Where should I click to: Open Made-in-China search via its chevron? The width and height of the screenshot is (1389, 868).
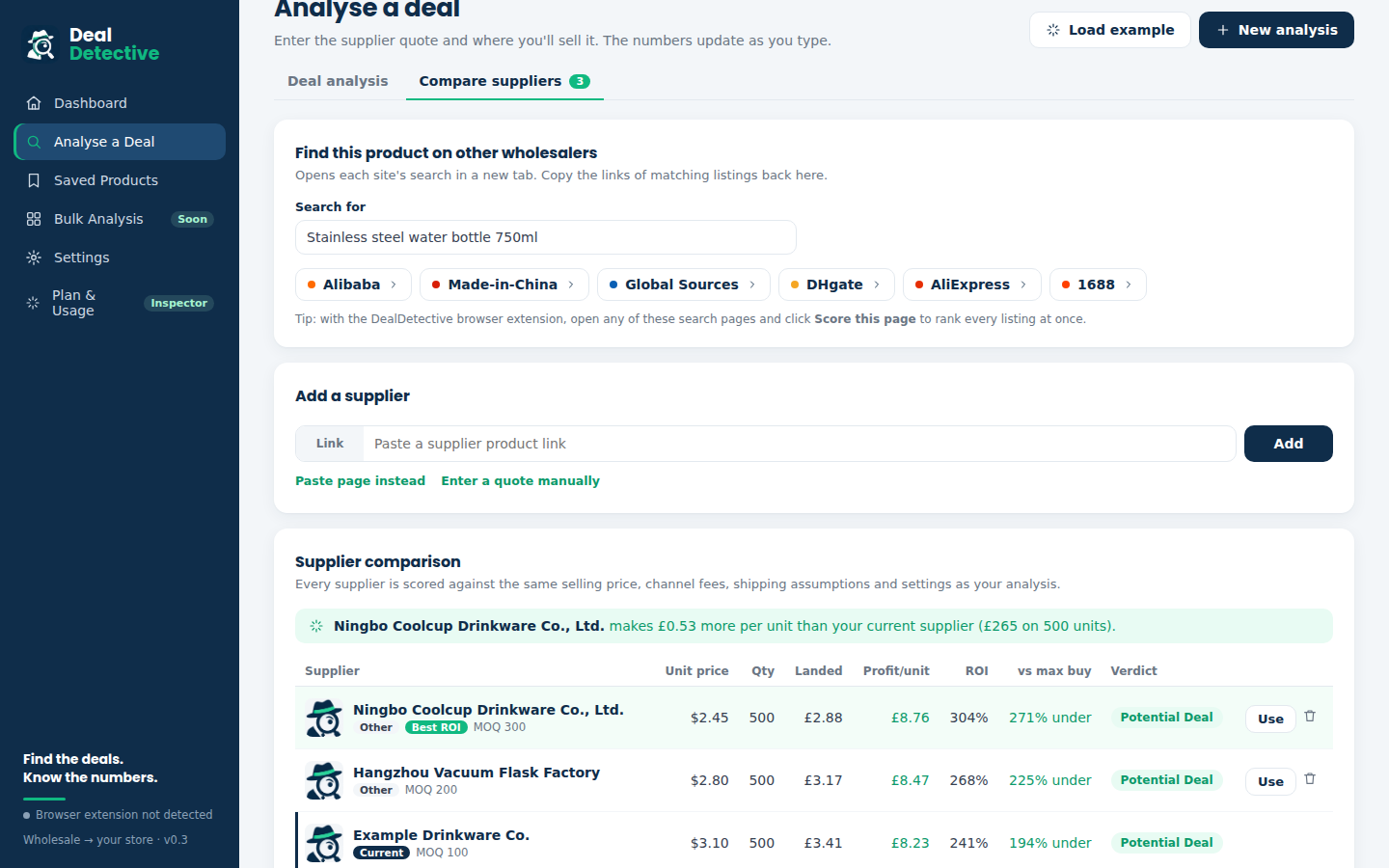(x=571, y=285)
